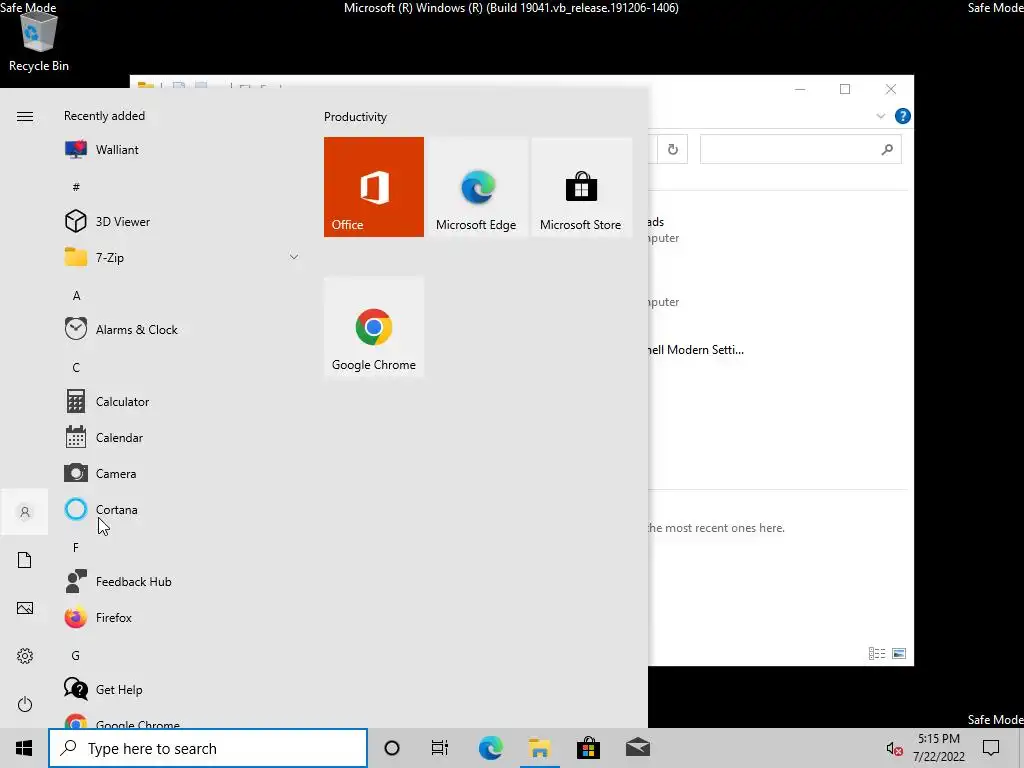1024x768 pixels.
Task: Open Microsoft Store from taskbar
Action: tap(588, 748)
